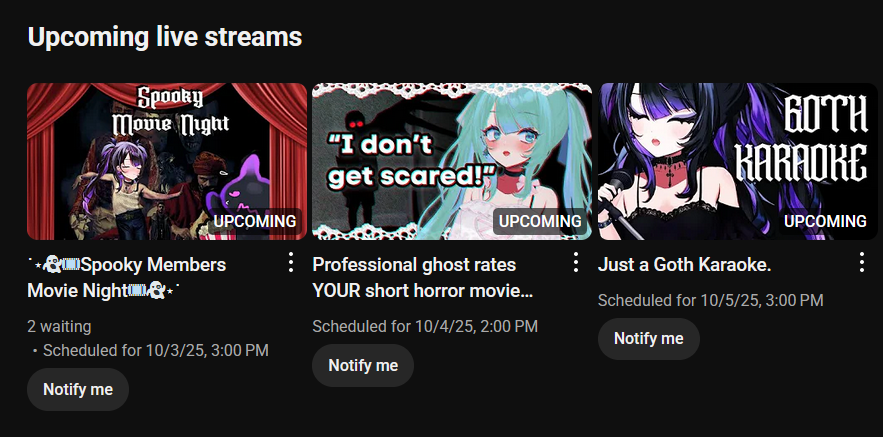The width and height of the screenshot is (883, 437).
Task: Open more options for Spooky Members Movie Night
Action: [291, 262]
